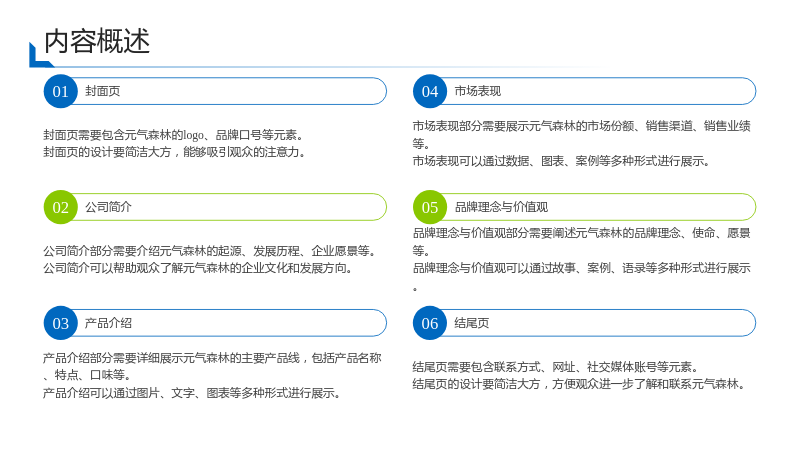Click the blue 06 number circle
Viewport: 800px width, 450px height.
click(430, 323)
